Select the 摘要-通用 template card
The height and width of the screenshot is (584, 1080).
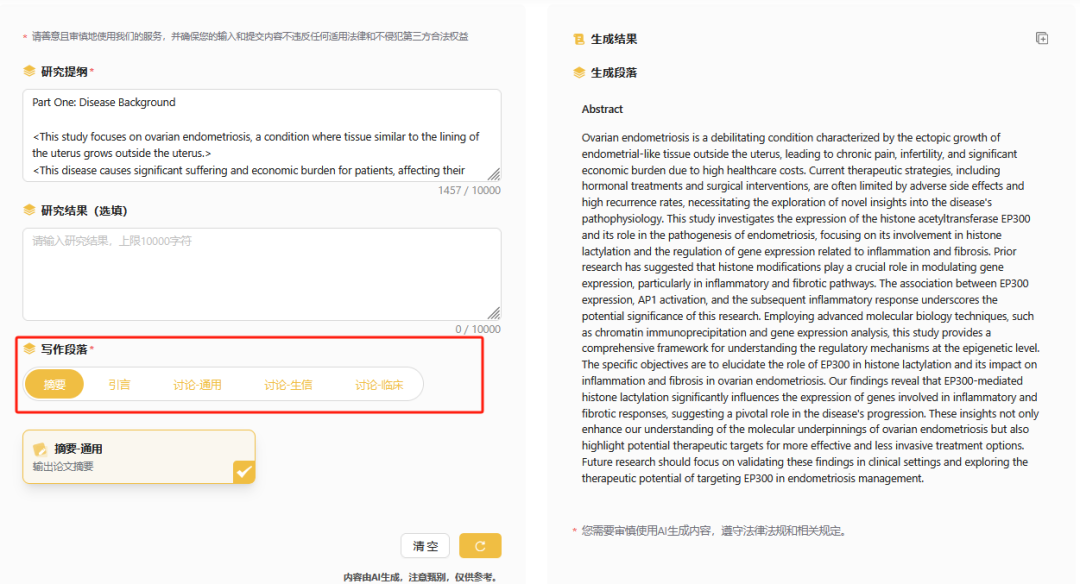point(139,457)
